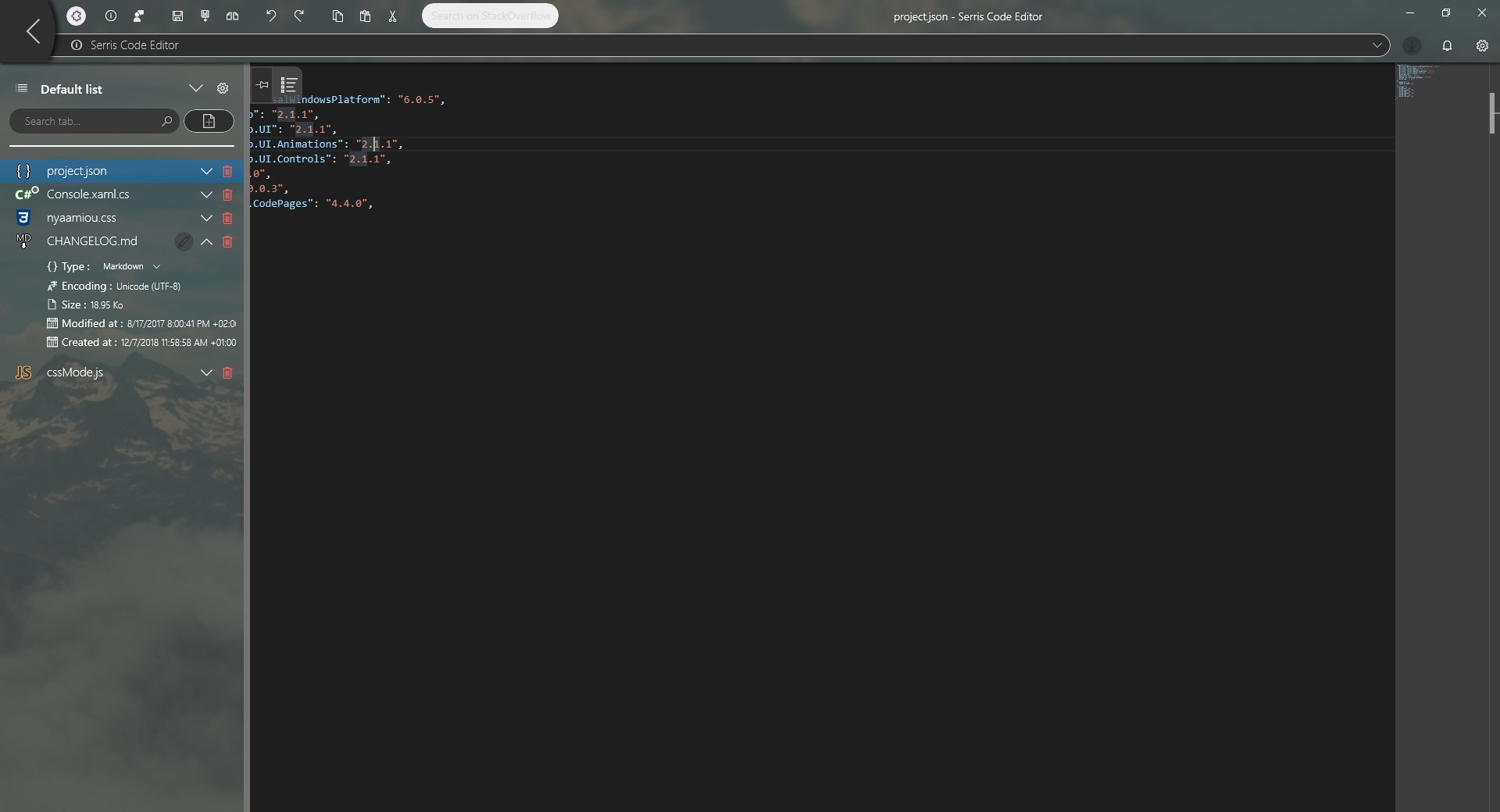
Task: Redo the last edit using the Redo arrow
Action: click(301, 16)
